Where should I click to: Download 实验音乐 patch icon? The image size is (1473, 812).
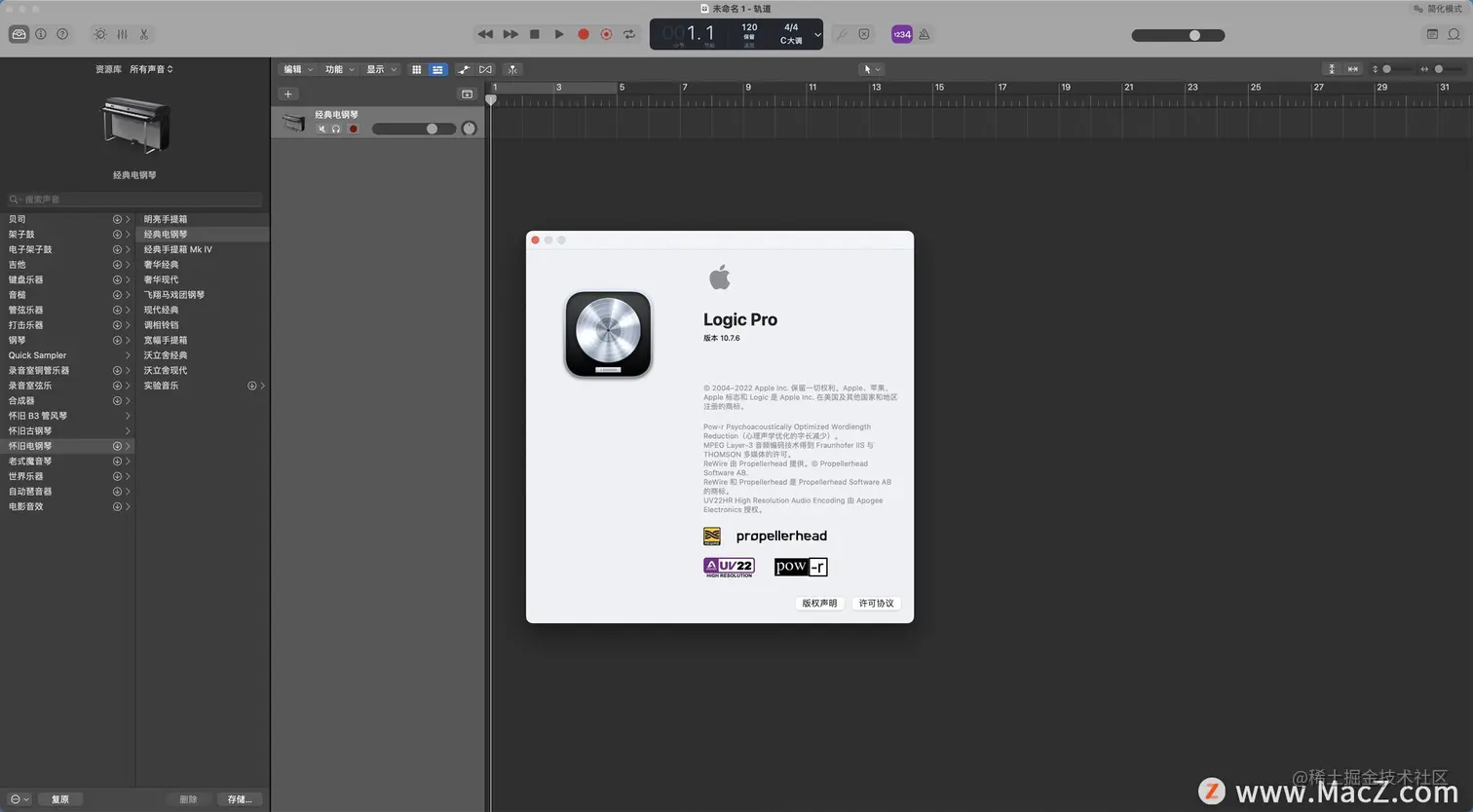pos(251,386)
